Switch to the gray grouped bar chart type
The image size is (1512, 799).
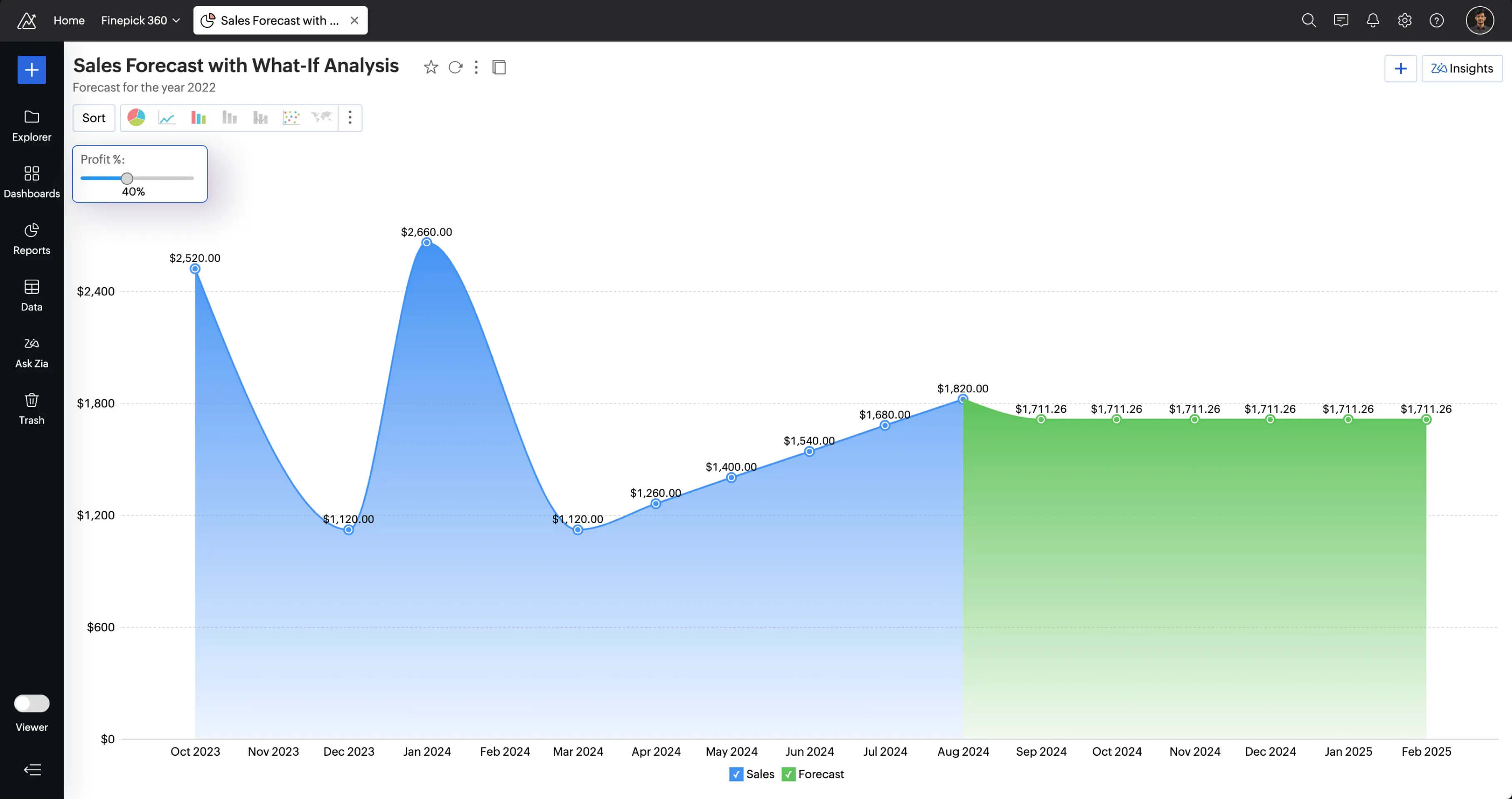(261, 118)
